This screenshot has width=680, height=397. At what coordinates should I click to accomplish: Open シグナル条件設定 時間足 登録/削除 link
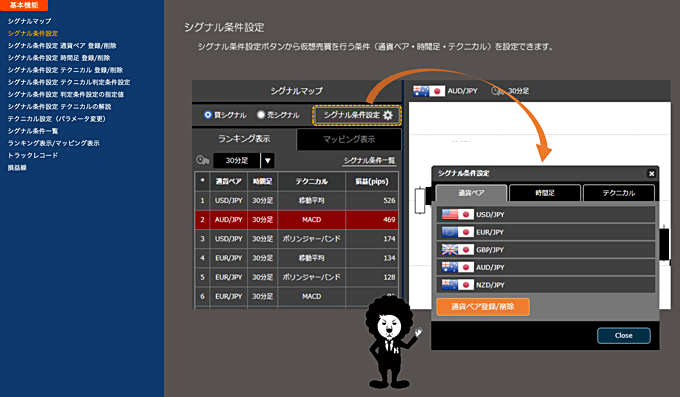(59, 58)
